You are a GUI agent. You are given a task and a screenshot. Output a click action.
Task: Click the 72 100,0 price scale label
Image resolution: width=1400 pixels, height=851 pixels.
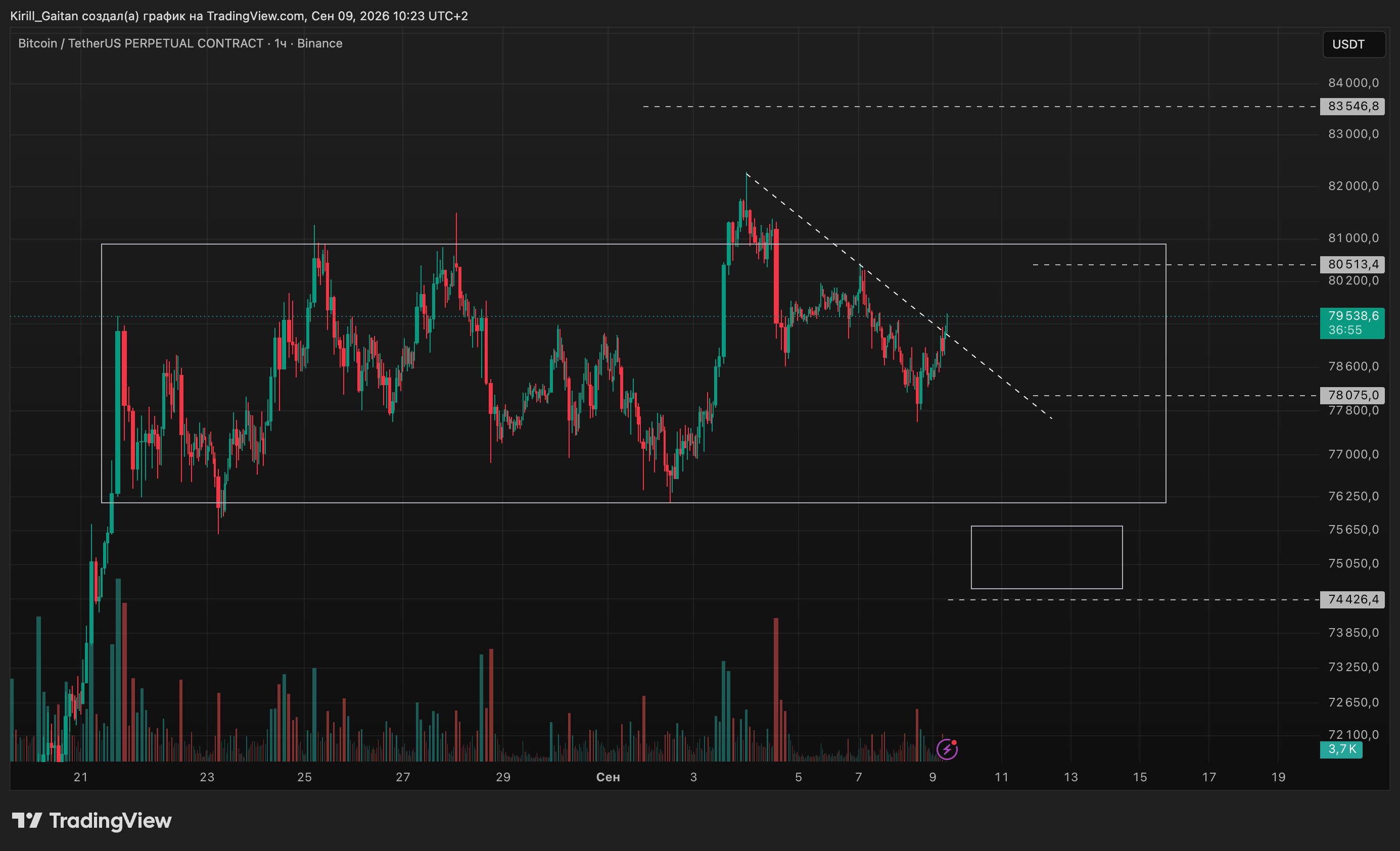(x=1353, y=735)
